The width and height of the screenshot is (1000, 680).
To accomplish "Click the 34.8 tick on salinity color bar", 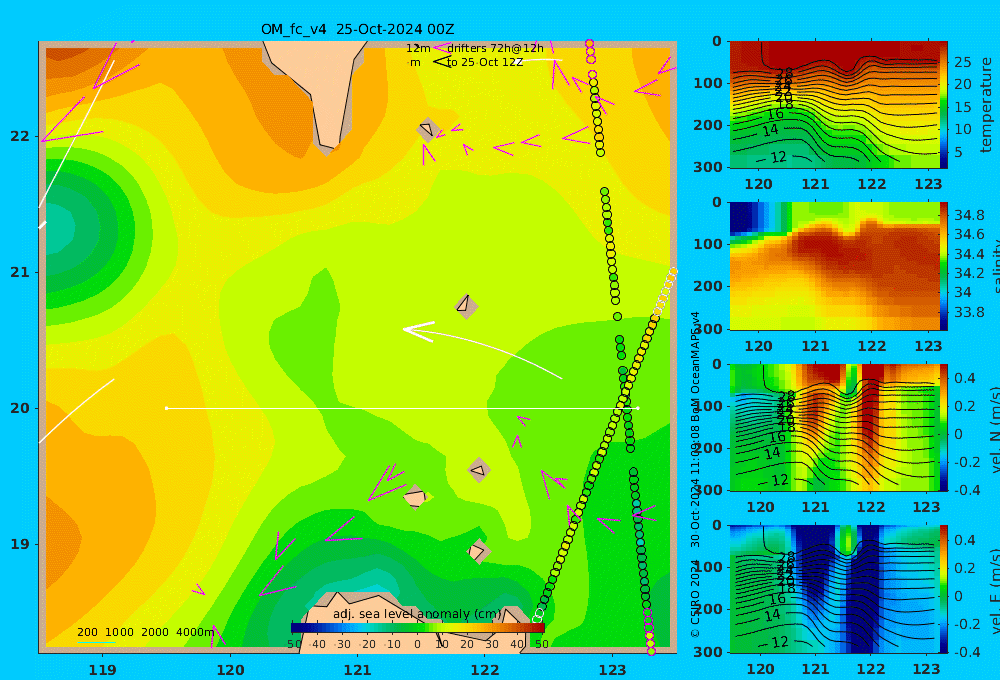I will click(969, 215).
